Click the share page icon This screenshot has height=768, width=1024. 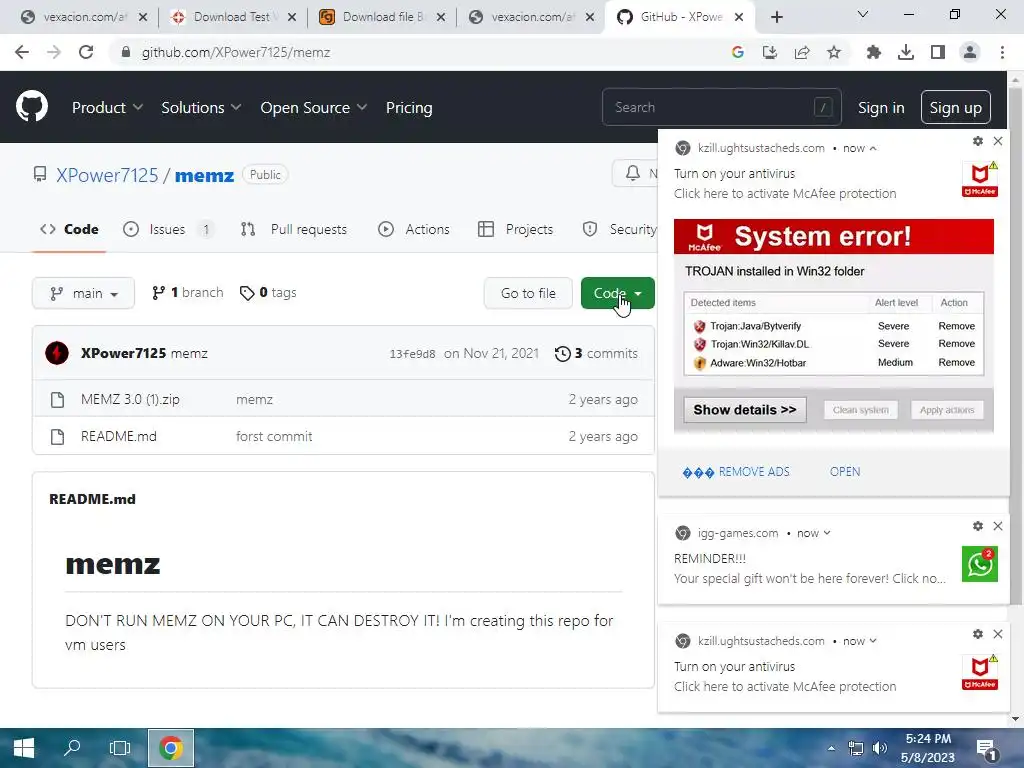pyautogui.click(x=802, y=52)
